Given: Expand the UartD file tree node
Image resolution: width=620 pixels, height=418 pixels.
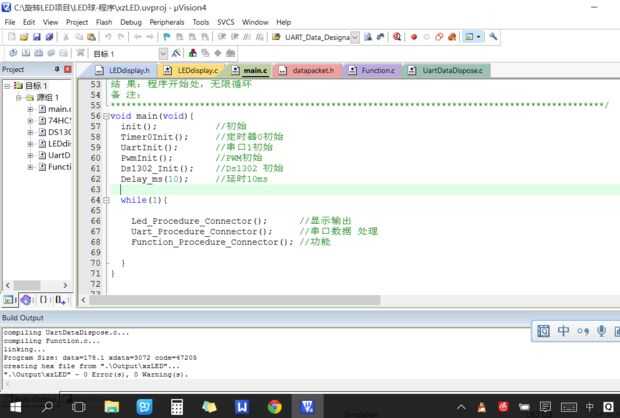Looking at the screenshot, I should 30,155.
